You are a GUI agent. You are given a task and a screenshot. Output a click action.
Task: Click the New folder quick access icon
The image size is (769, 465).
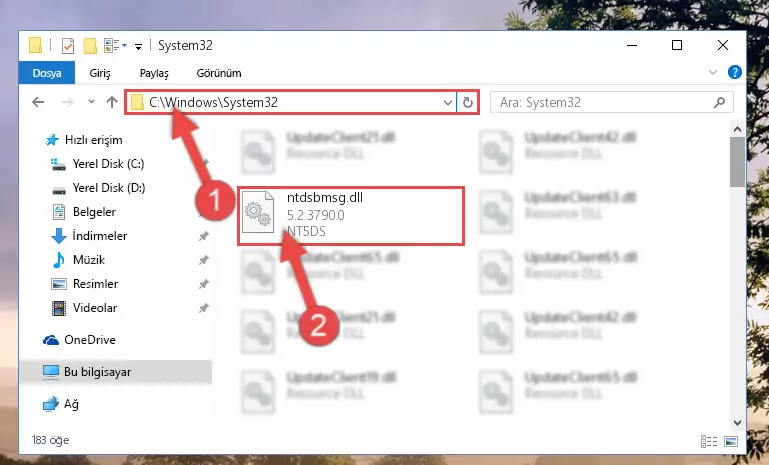point(90,46)
